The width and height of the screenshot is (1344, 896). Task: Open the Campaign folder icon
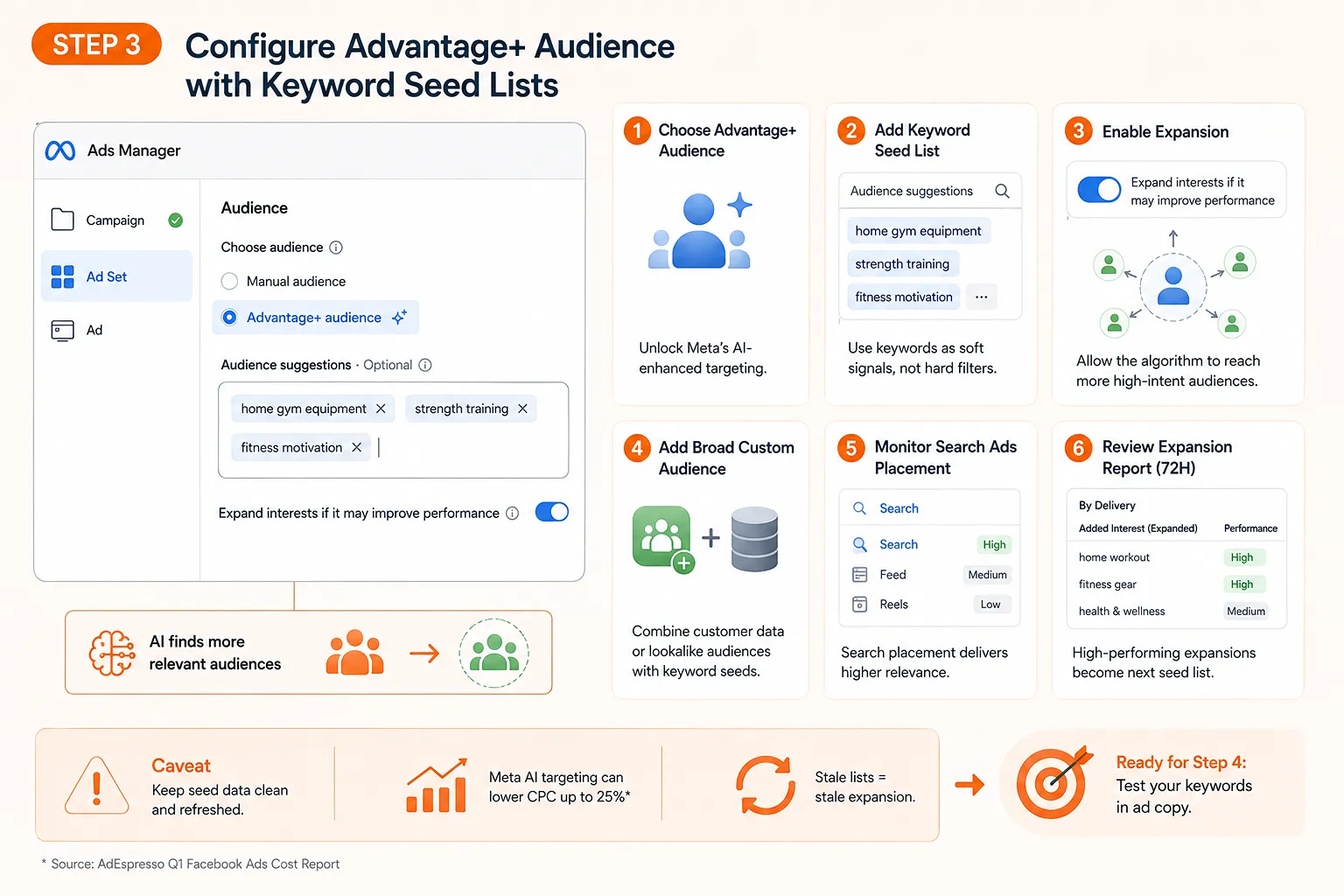tap(63, 220)
